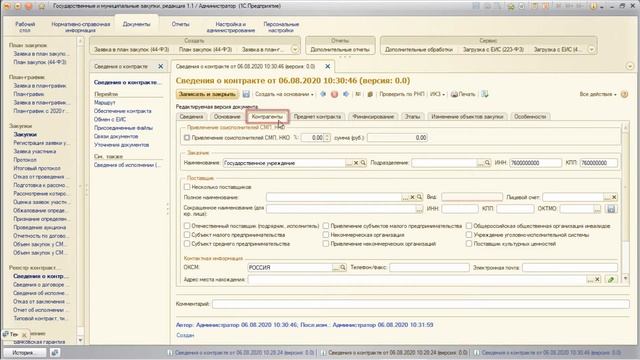The height and width of the screenshot is (360, 640).
Task: Expand the Сервис panel with the round arrow
Action: point(591,49)
